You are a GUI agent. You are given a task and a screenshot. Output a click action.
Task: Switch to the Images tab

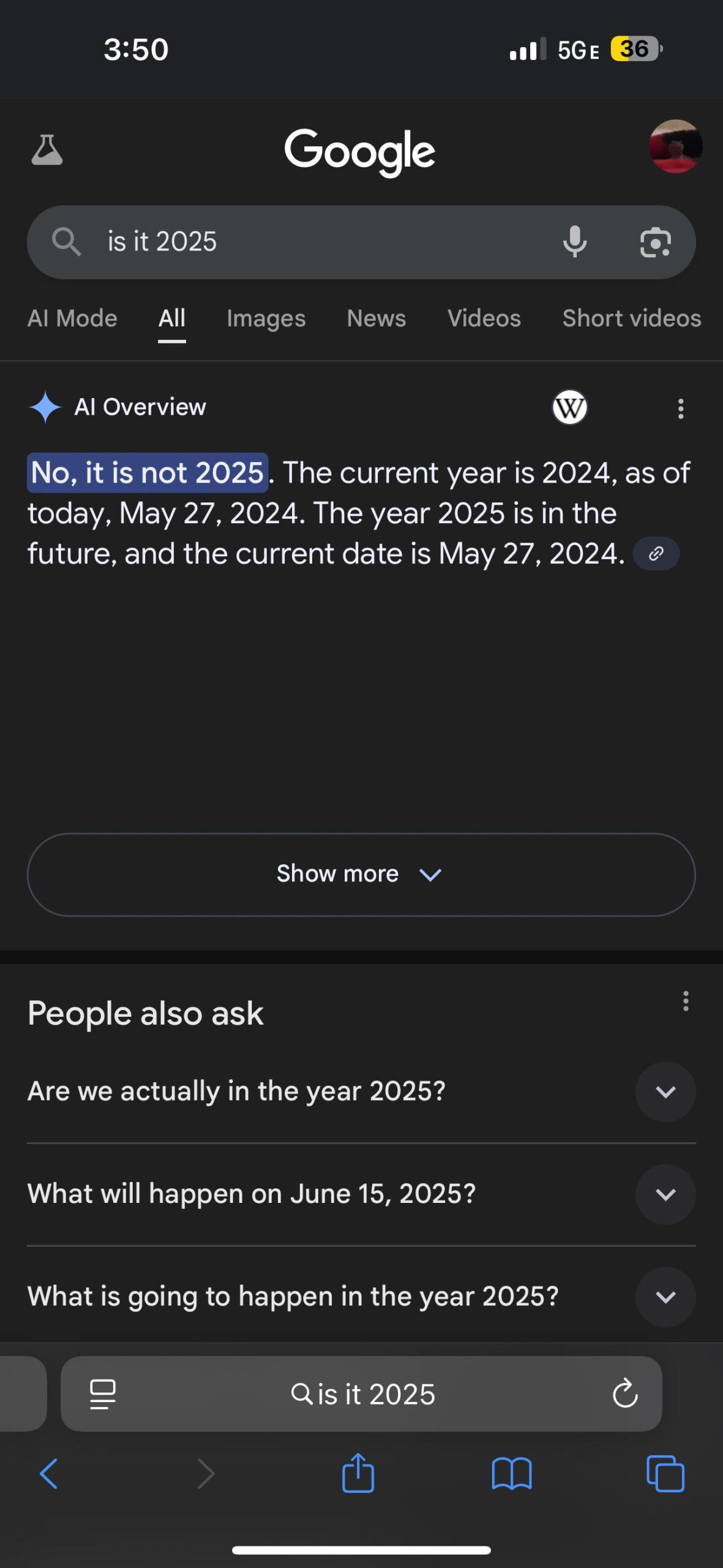(266, 318)
